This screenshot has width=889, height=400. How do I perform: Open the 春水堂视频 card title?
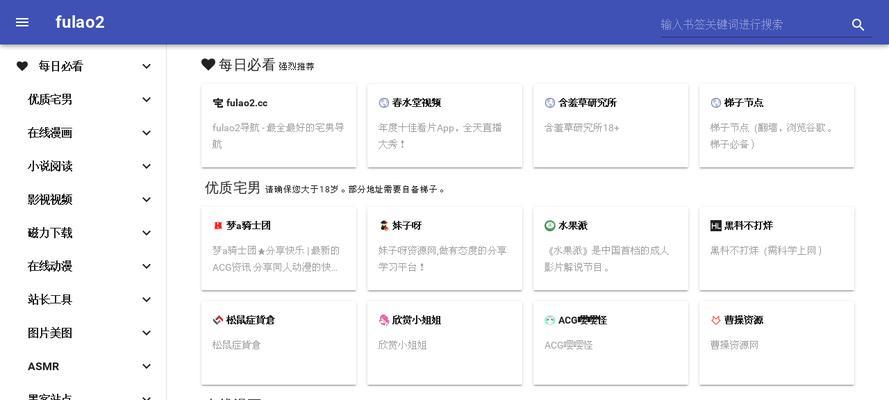click(417, 103)
